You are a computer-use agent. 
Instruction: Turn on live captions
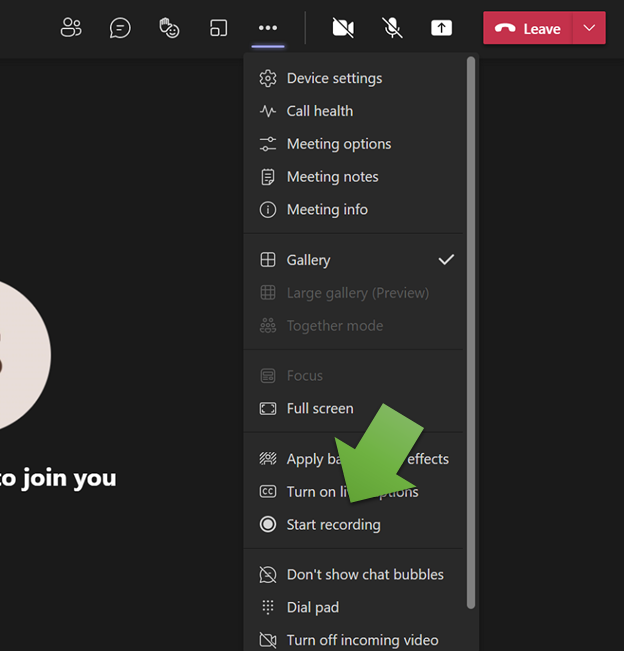[354, 492]
